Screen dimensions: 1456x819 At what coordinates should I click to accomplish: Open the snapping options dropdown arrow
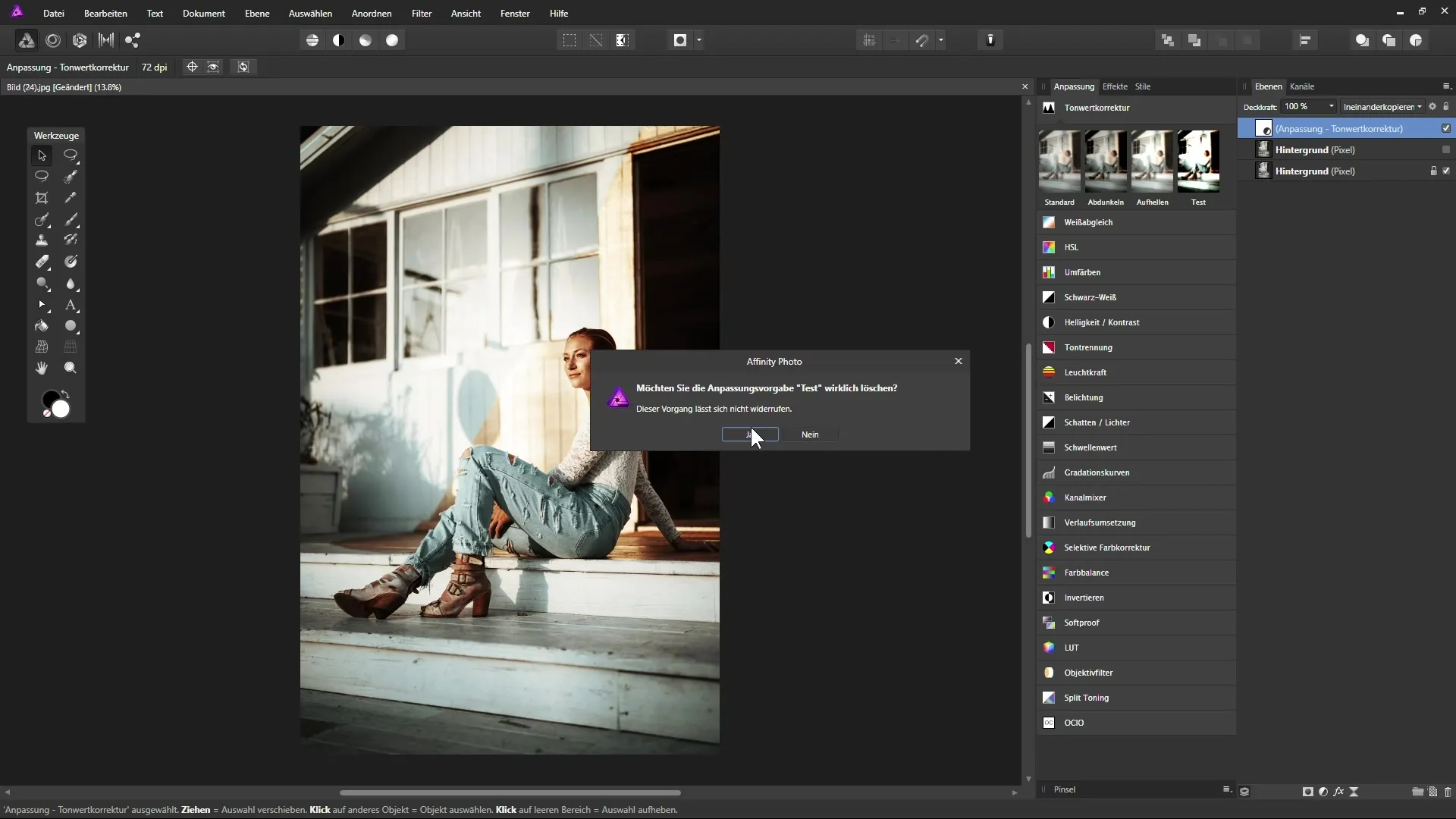[x=941, y=40]
